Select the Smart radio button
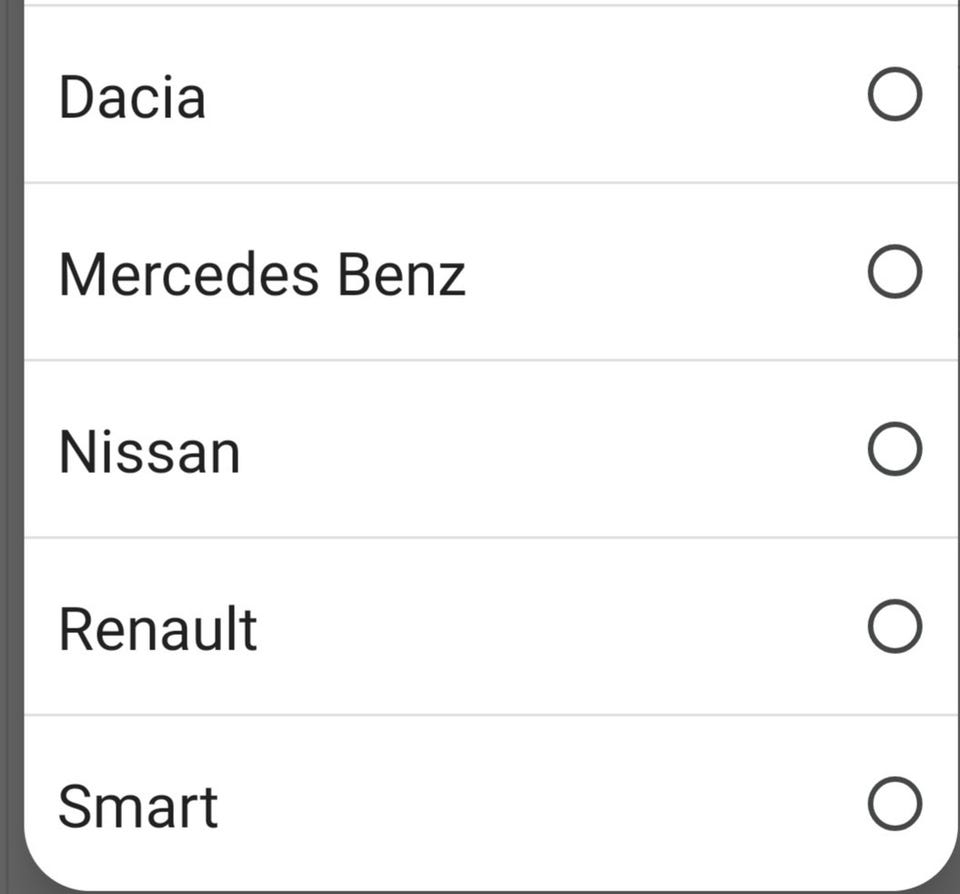The height and width of the screenshot is (894, 960). pyautogui.click(x=894, y=804)
